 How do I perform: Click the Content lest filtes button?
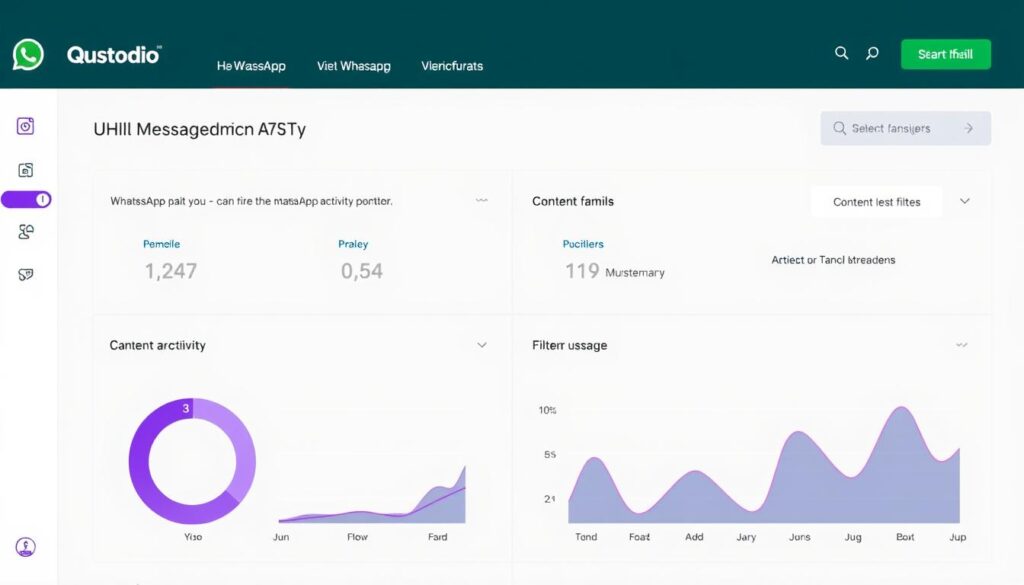pyautogui.click(x=876, y=202)
